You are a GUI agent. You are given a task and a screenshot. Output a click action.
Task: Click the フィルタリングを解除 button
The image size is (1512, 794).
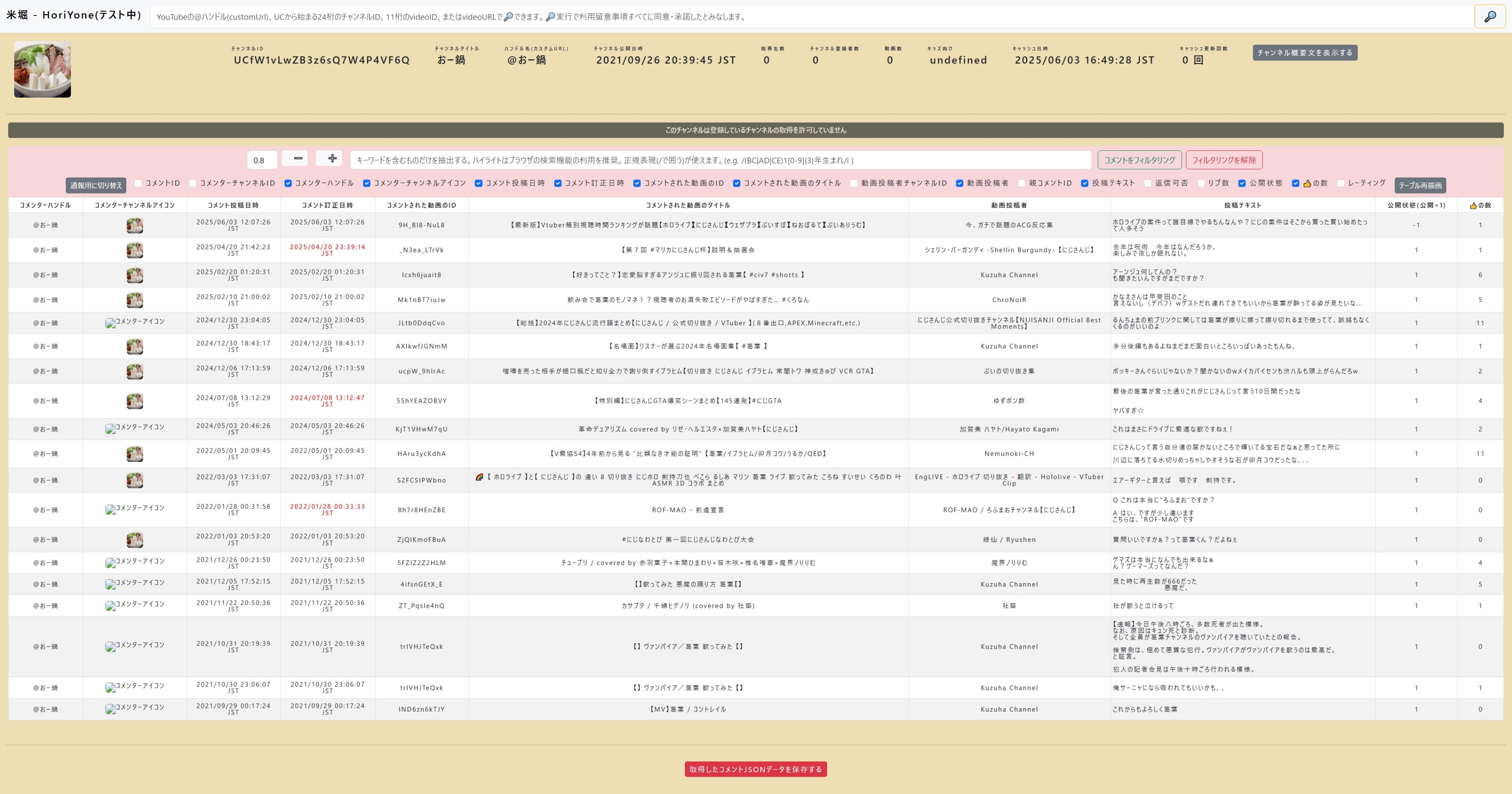pyautogui.click(x=1224, y=160)
